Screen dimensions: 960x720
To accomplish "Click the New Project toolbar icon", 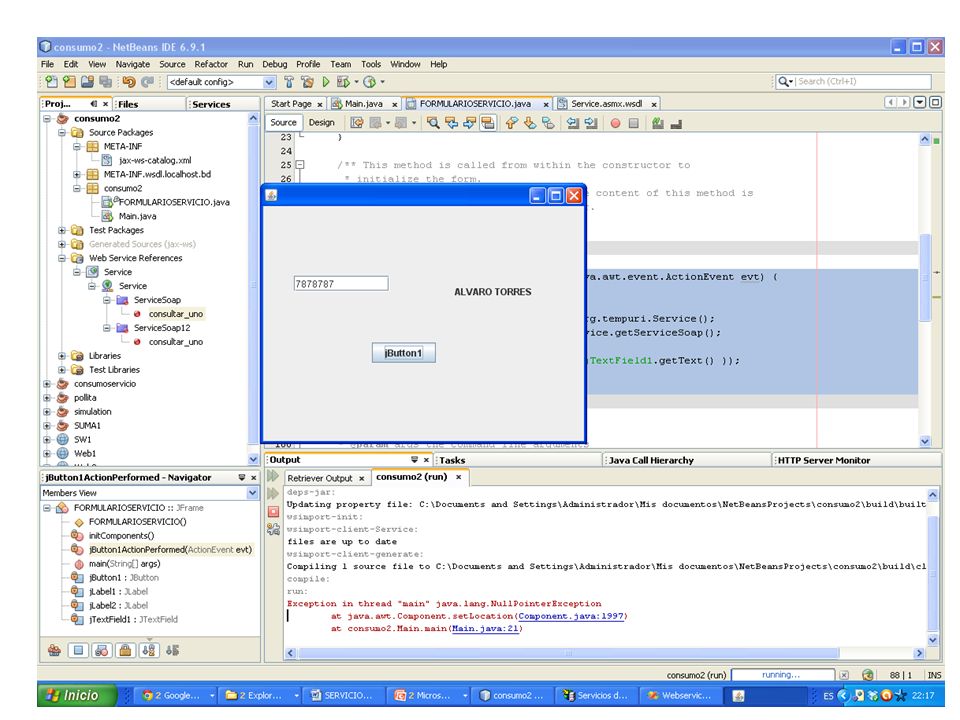I will 69,81.
